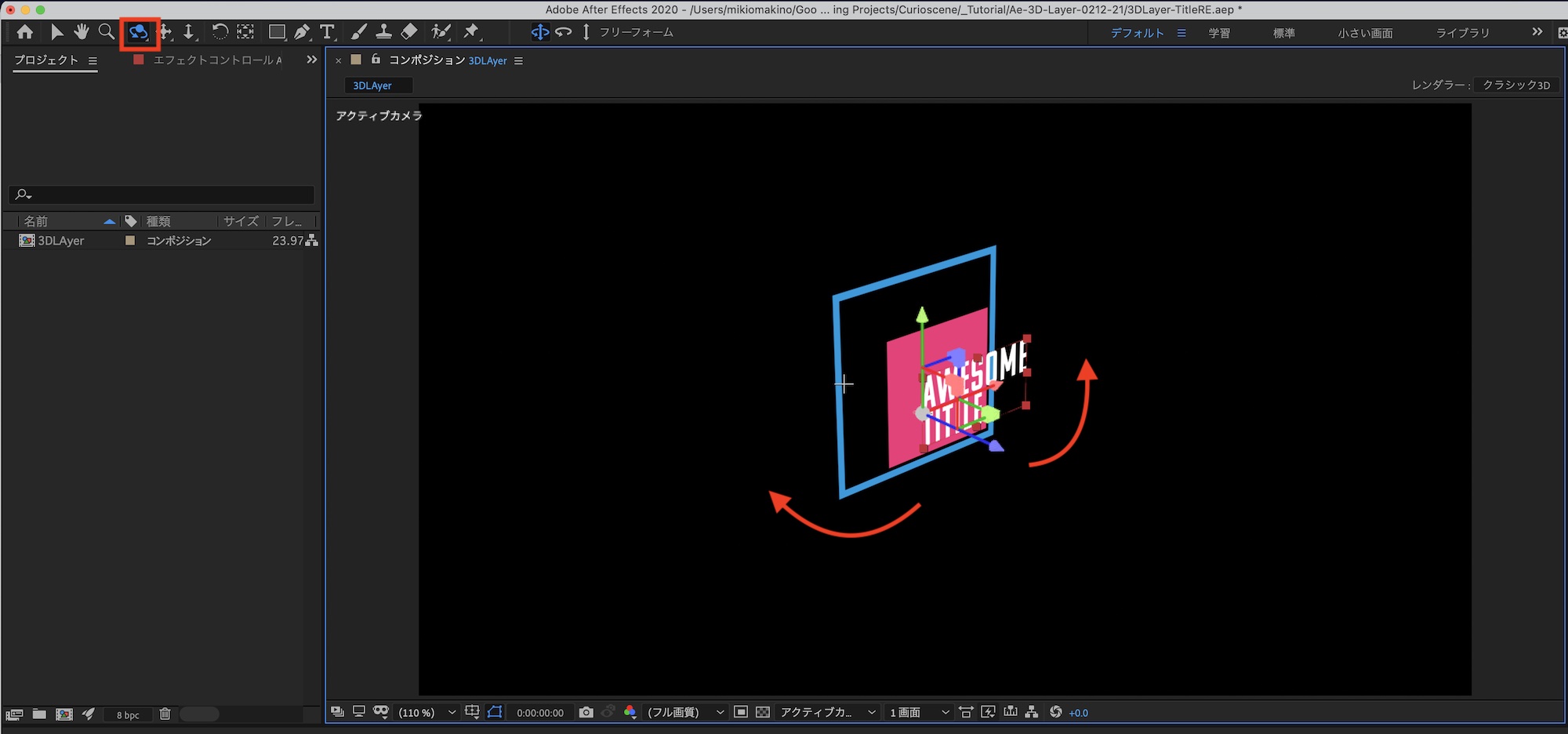The height and width of the screenshot is (734, 1568).
Task: Take a snapshot with camera icon
Action: pos(586,712)
